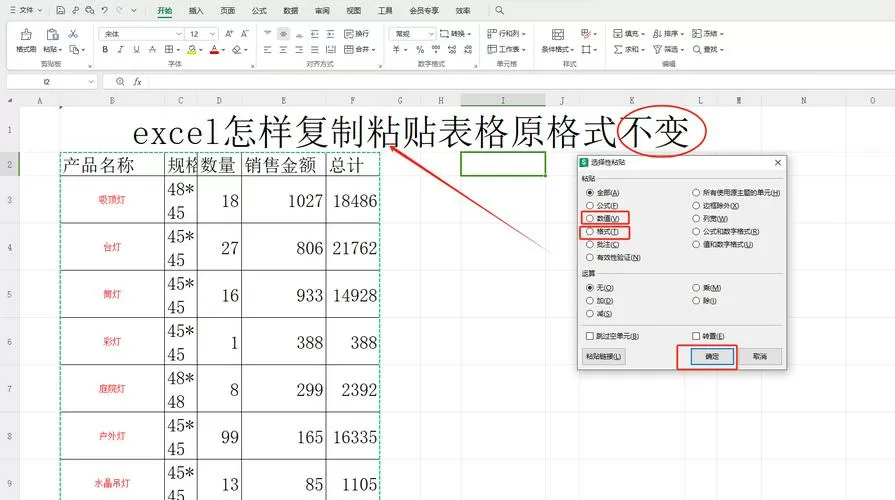
Task: Click the fx insert function icon
Action: (x=138, y=82)
